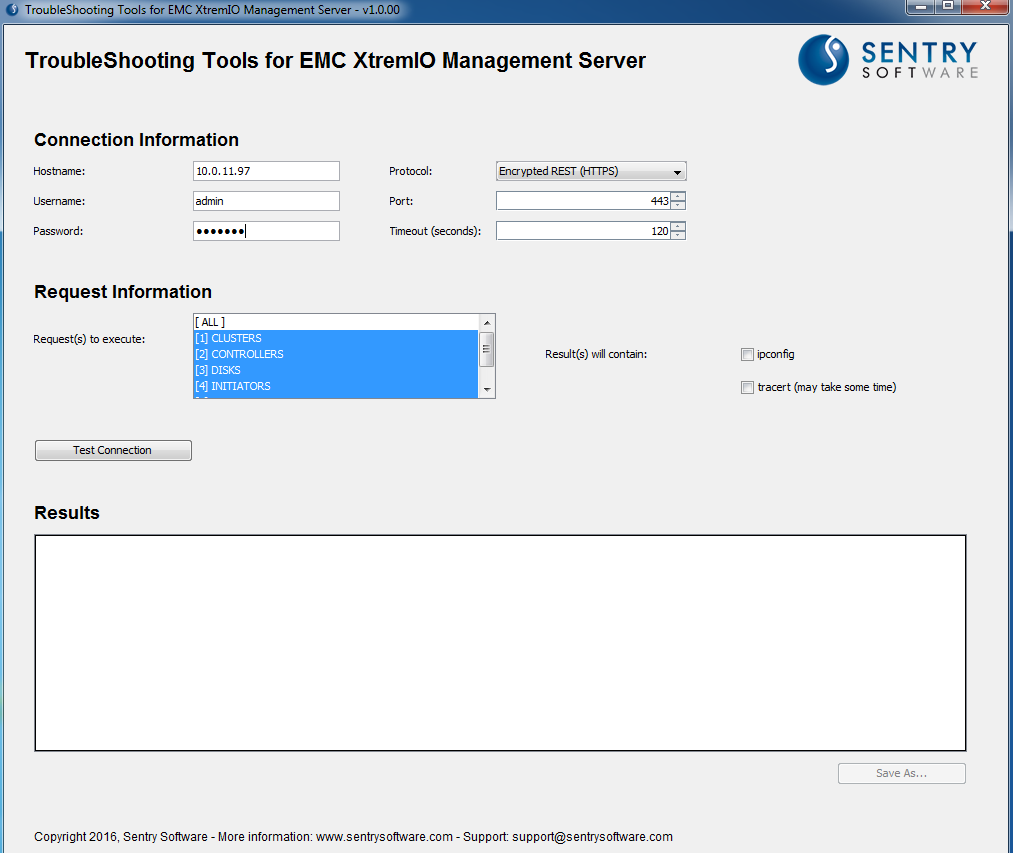
Task: Select [ ALL ] in requests list
Action: (x=335, y=322)
